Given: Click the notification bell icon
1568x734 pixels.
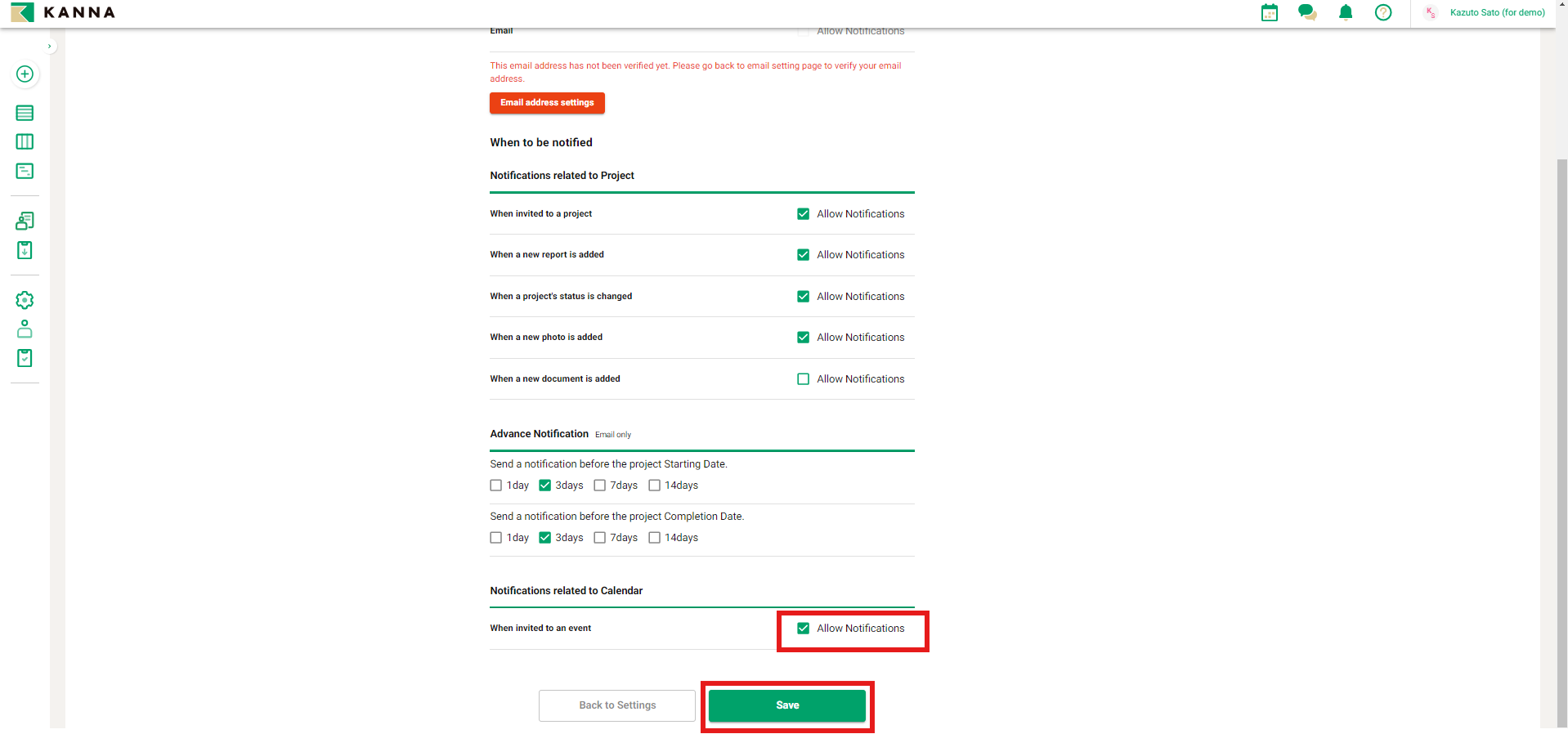Looking at the screenshot, I should coord(1346,12).
